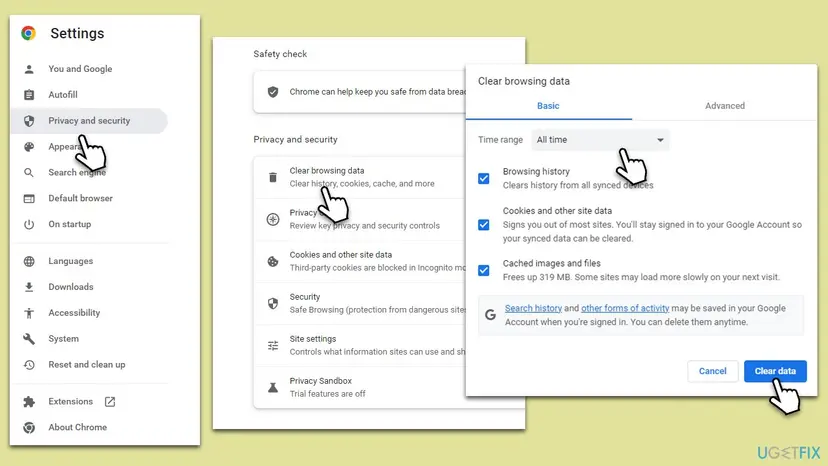Click the cookie icon for Cookies and other site data
Screen dimensions: 828x466
click(272, 262)
